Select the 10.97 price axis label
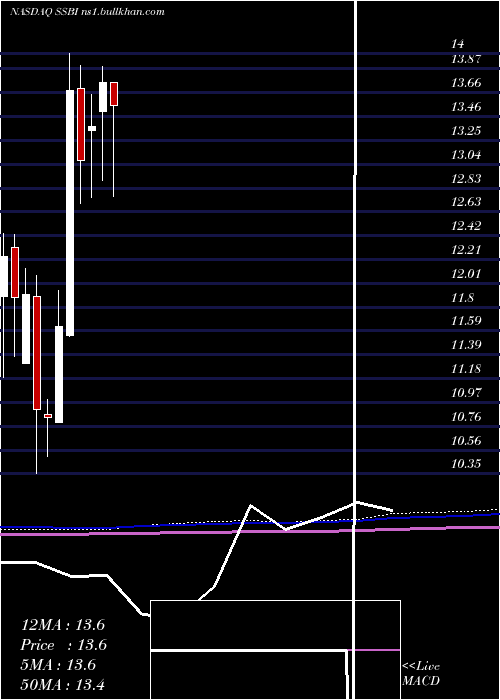The height and width of the screenshot is (700, 500). 466,393
